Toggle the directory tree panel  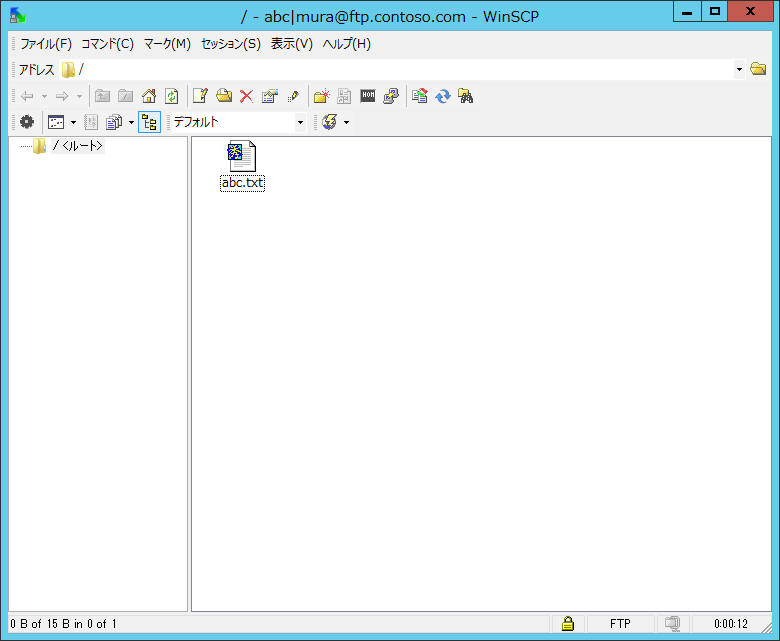149,122
